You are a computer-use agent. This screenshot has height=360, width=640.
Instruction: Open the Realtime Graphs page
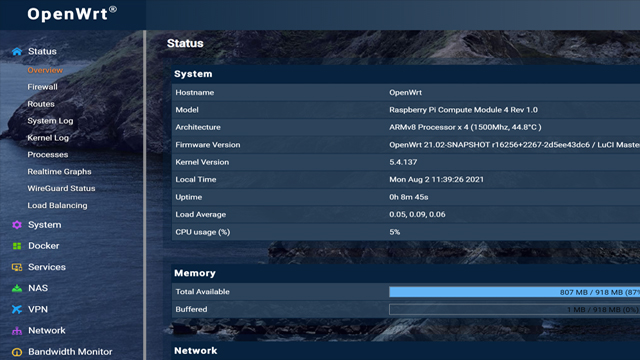(x=59, y=172)
